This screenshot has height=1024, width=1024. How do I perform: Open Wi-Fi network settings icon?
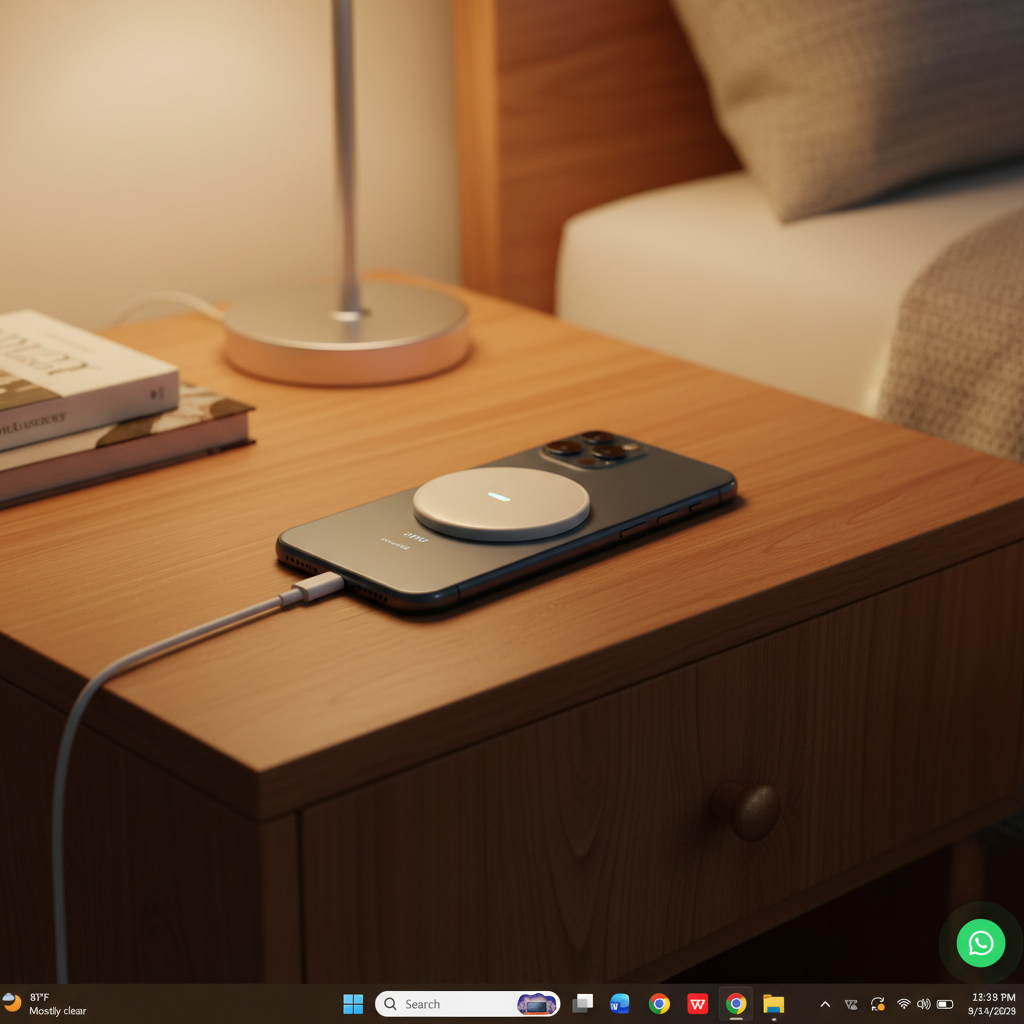tap(904, 1004)
